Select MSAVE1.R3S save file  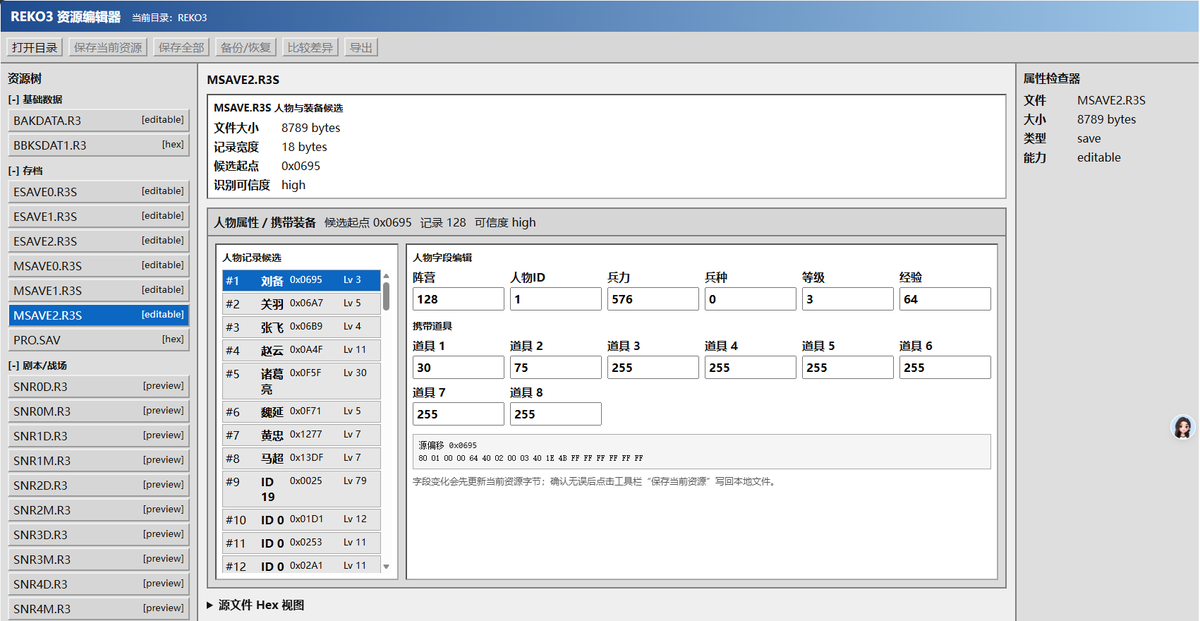tap(98, 290)
